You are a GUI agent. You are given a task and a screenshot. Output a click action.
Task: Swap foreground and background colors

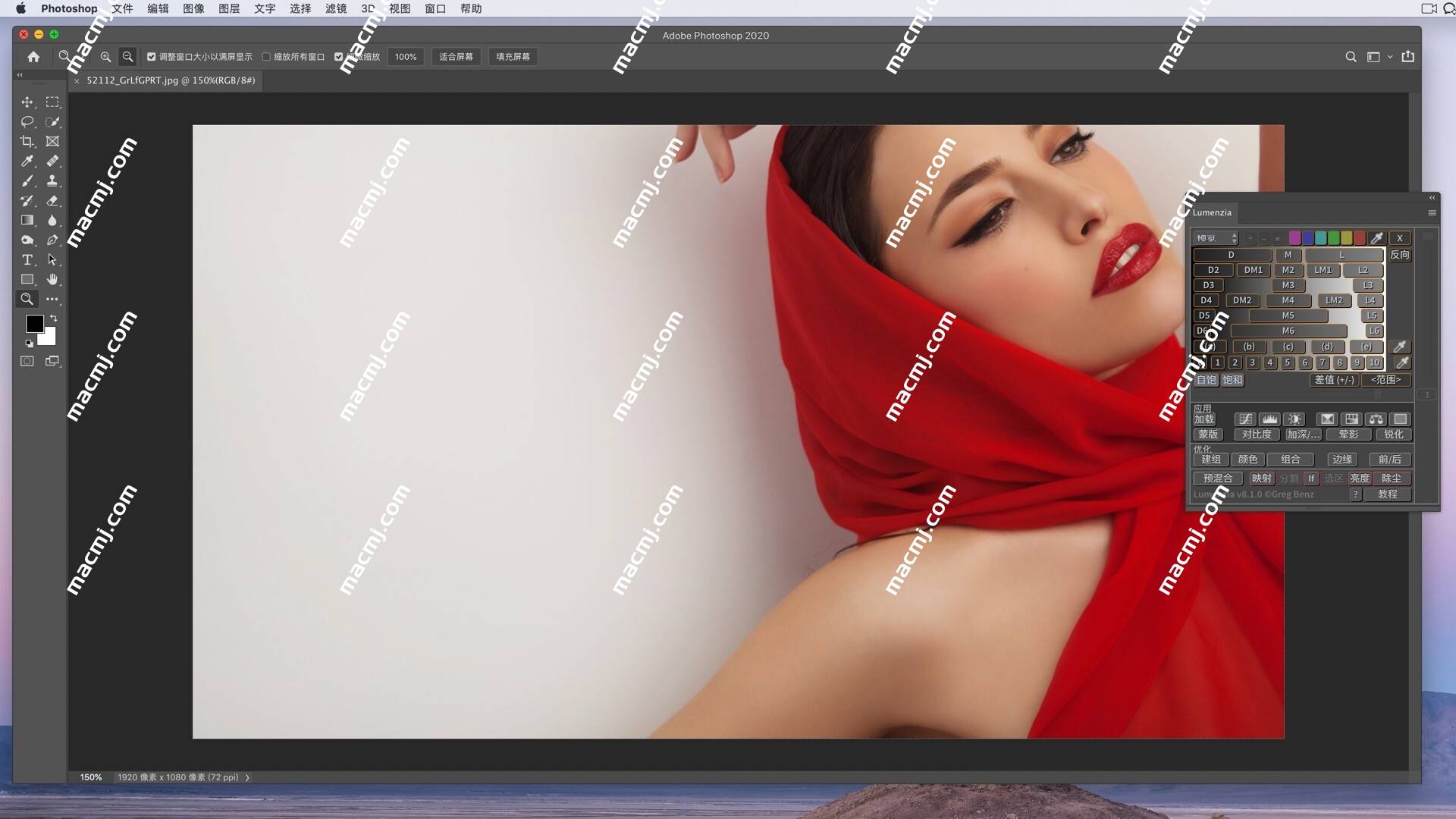[x=54, y=318]
